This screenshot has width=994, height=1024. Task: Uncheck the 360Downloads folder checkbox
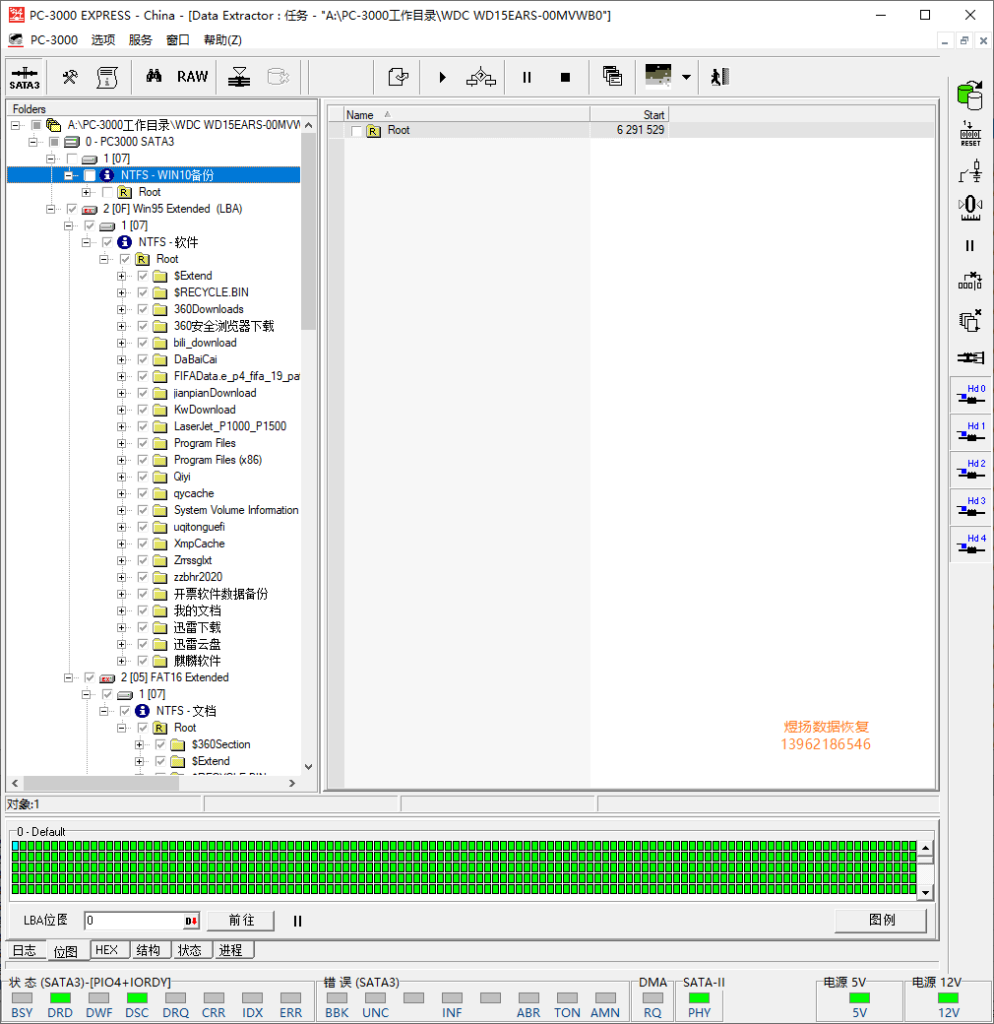[143, 309]
